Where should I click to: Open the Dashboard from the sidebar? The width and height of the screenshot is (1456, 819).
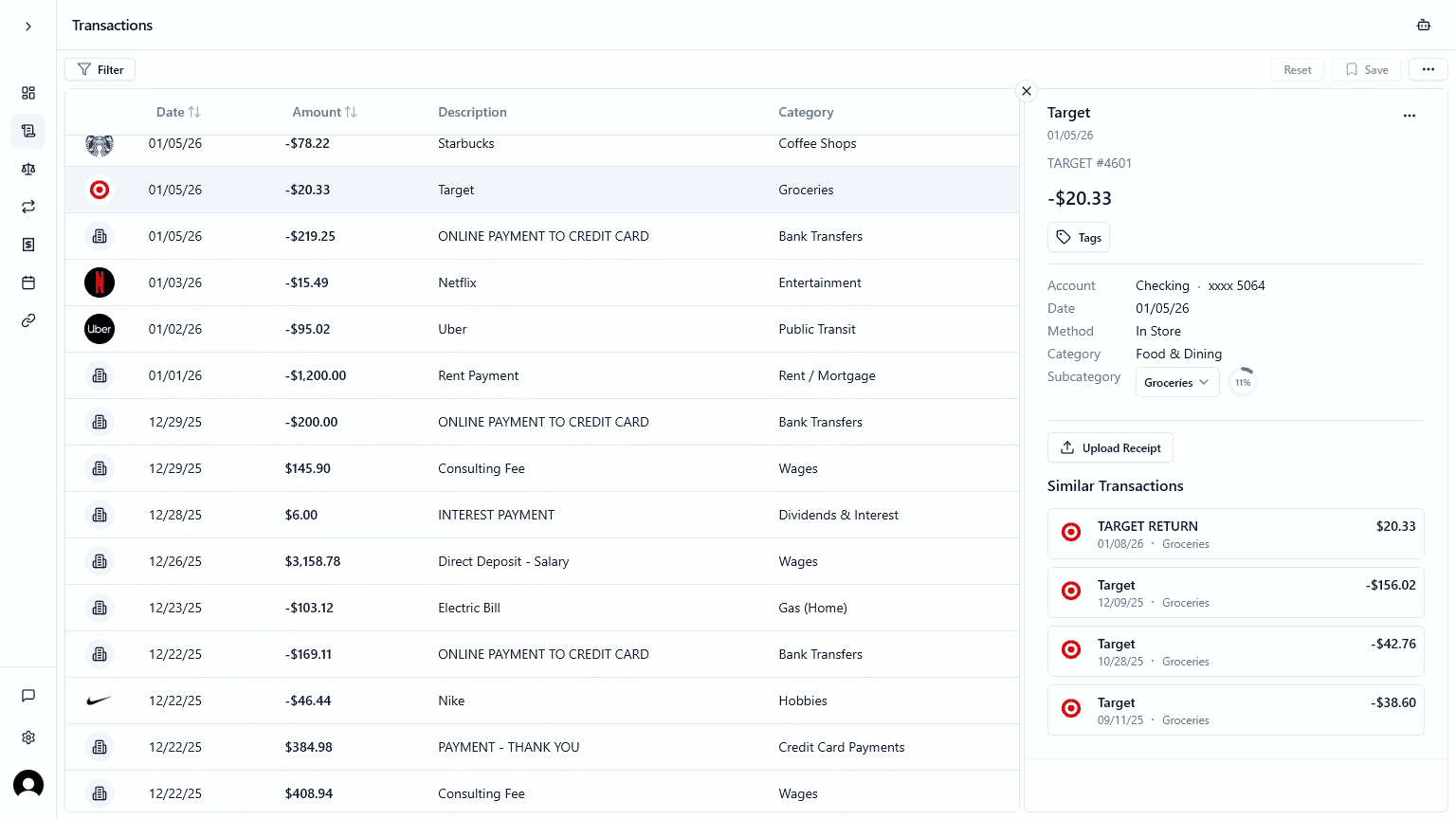tap(28, 93)
